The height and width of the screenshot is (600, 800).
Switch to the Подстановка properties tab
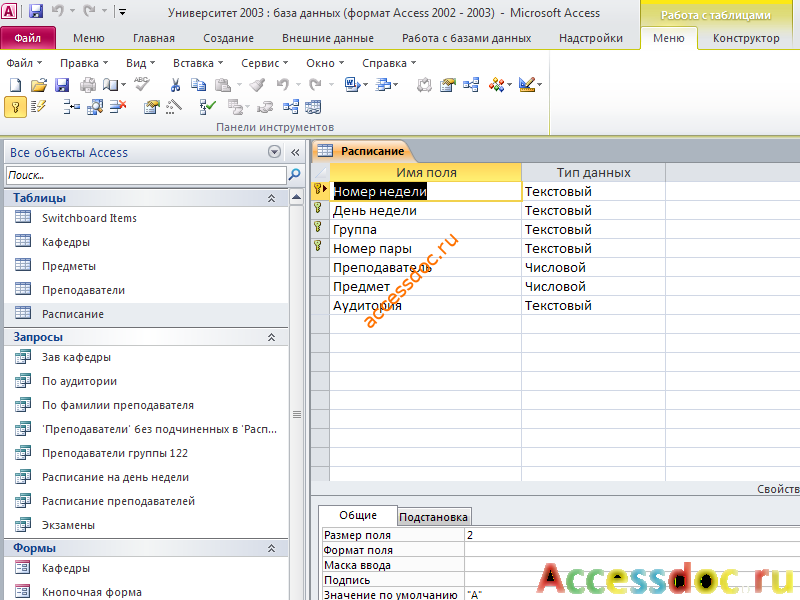(x=433, y=517)
